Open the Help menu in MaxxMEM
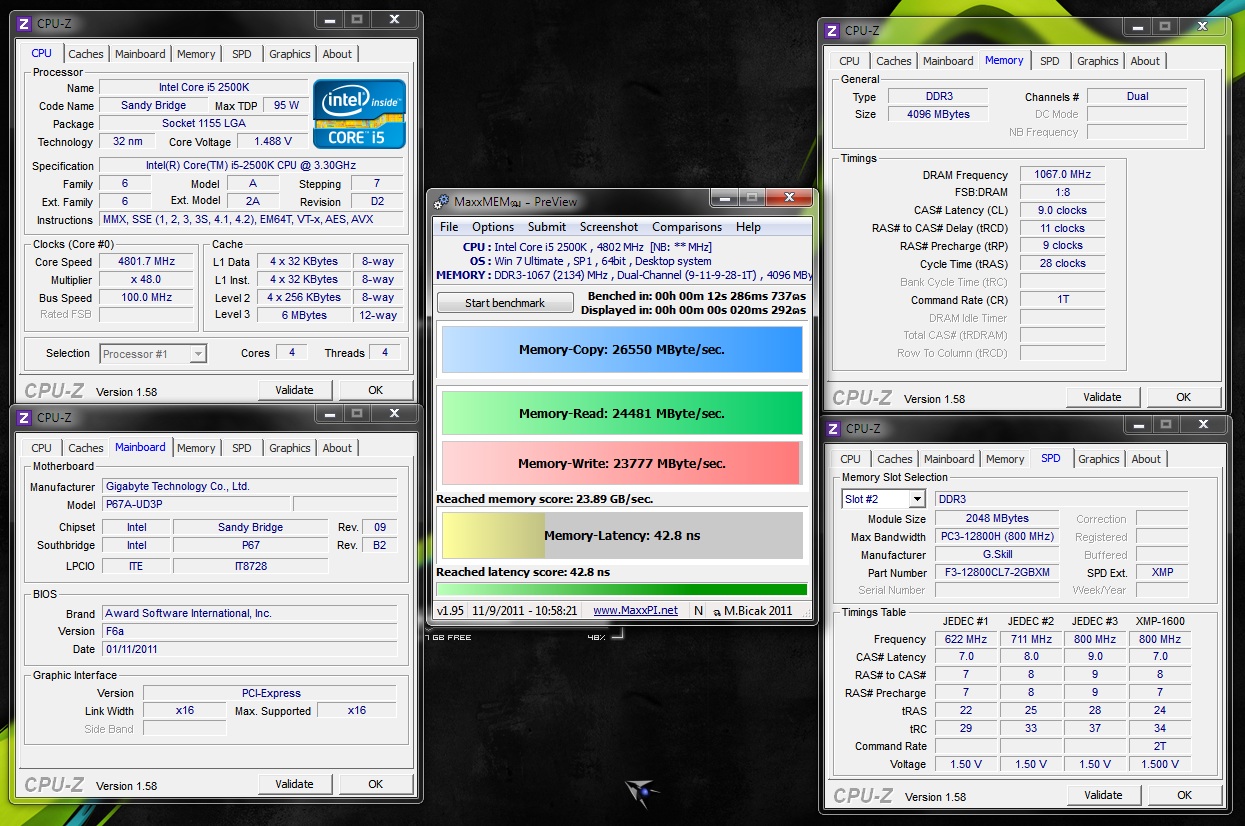Image resolution: width=1245 pixels, height=826 pixels. [748, 227]
